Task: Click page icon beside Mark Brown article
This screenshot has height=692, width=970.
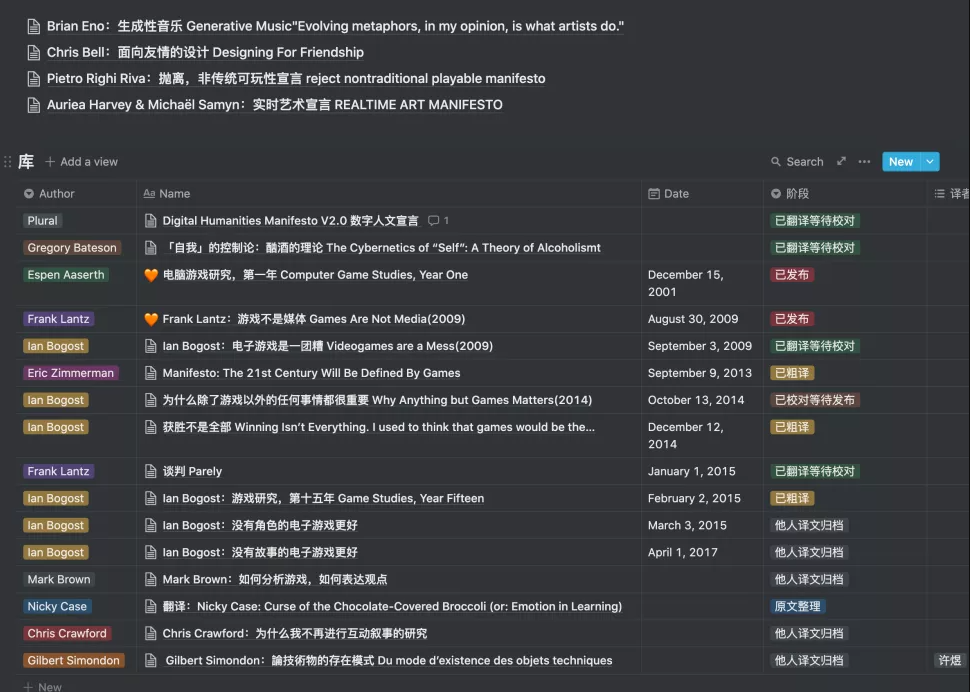Action: click(x=151, y=580)
